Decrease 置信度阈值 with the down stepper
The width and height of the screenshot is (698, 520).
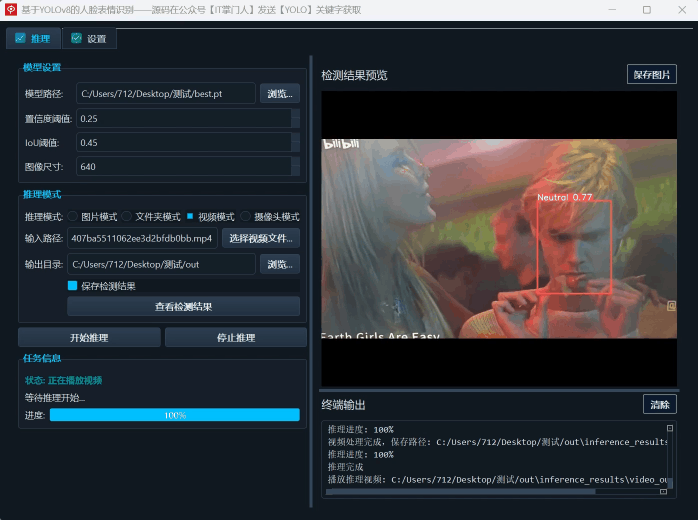pyautogui.click(x=296, y=123)
